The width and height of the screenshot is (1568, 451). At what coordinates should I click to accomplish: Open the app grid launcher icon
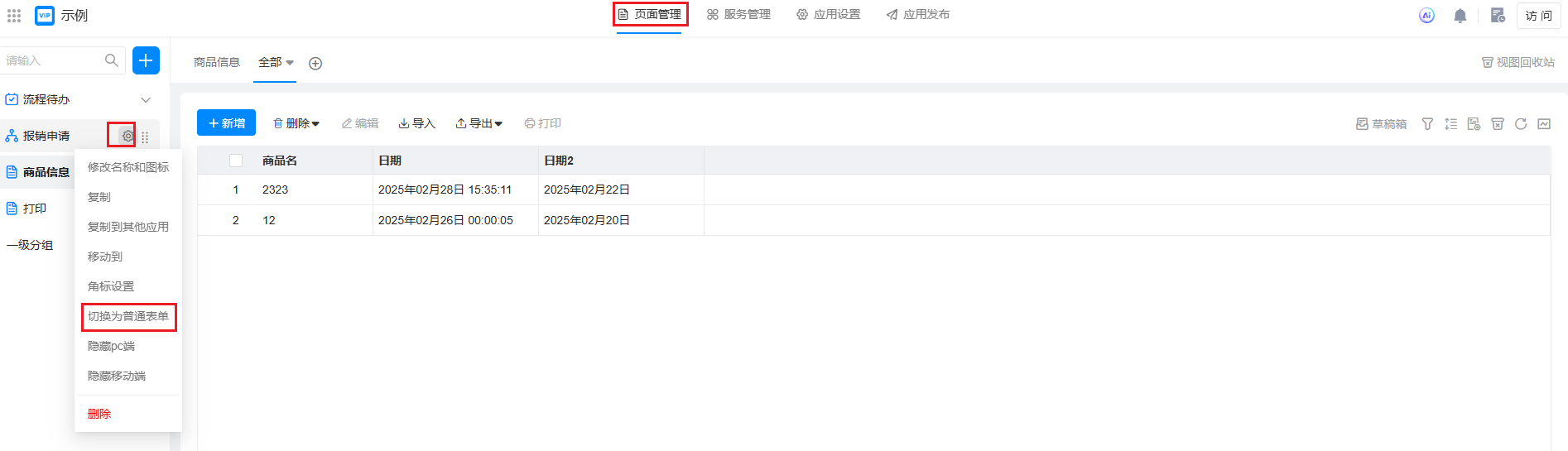14,16
